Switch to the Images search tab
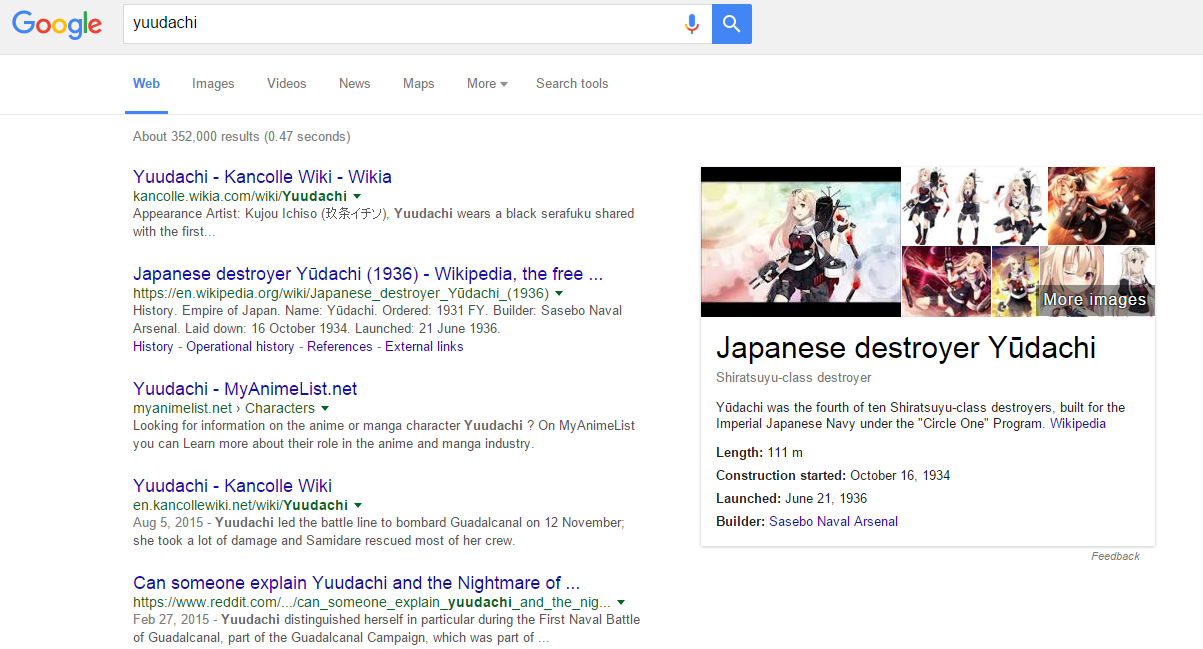This screenshot has height=649, width=1203. point(213,84)
